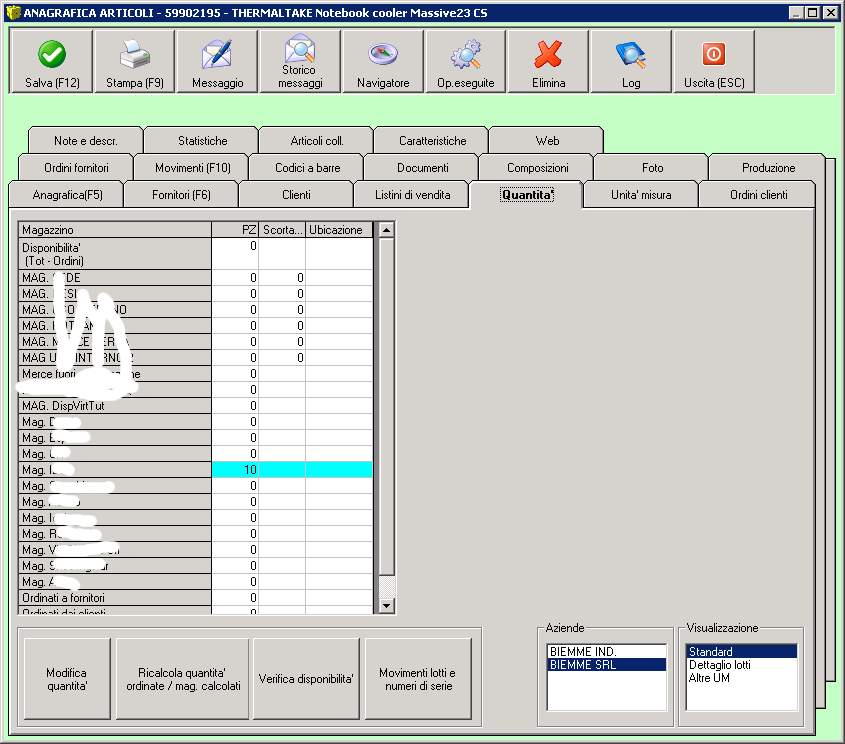Choose Dettaglio lotti in Visualizzazione list

(x=742, y=664)
